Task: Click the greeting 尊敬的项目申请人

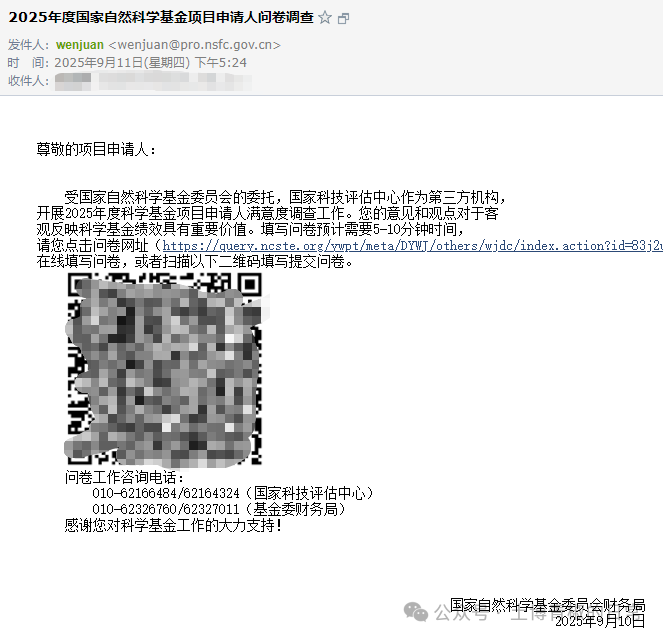Action: [x=96, y=149]
